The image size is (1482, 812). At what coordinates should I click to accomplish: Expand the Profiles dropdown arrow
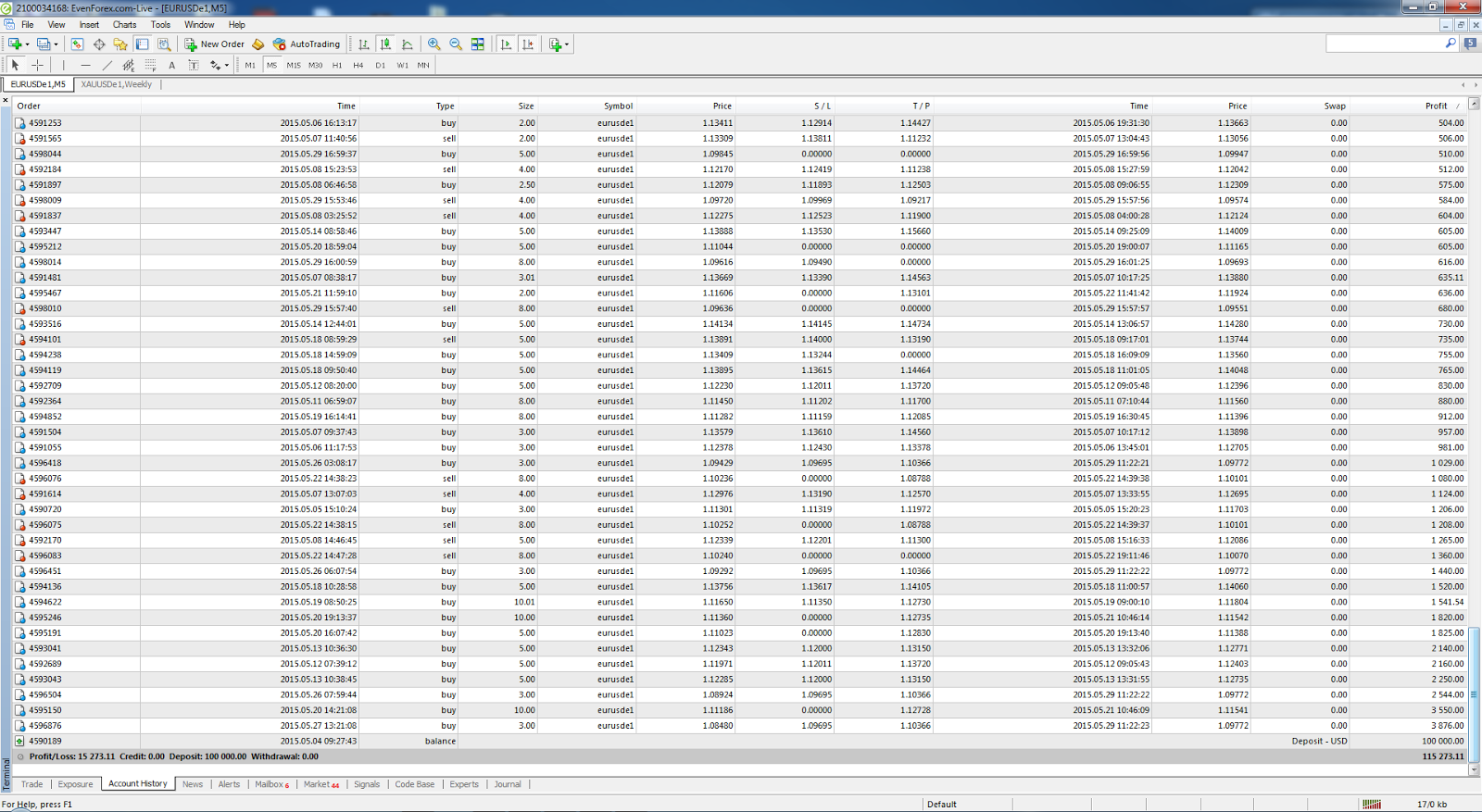click(x=56, y=44)
